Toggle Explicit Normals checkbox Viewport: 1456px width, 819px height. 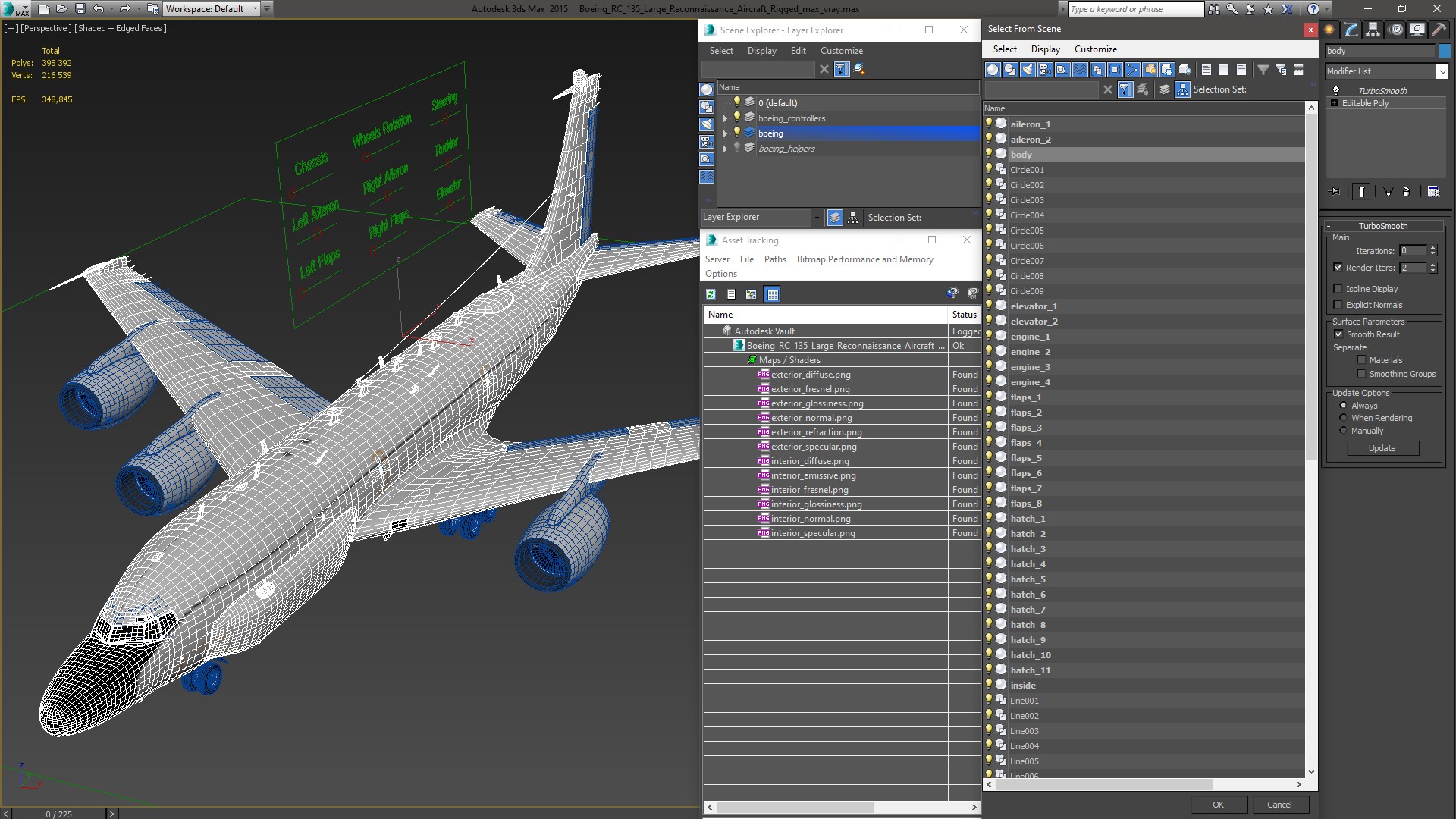click(1338, 305)
